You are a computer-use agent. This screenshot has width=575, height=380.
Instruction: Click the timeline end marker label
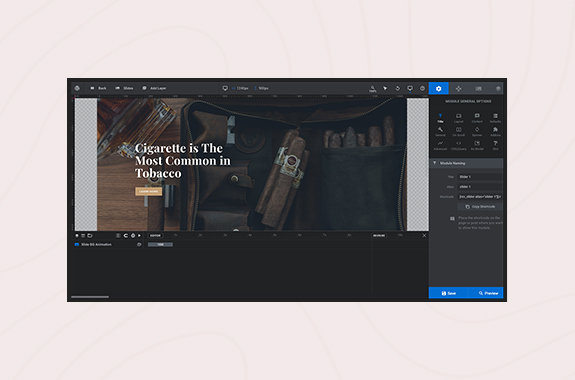(379, 235)
